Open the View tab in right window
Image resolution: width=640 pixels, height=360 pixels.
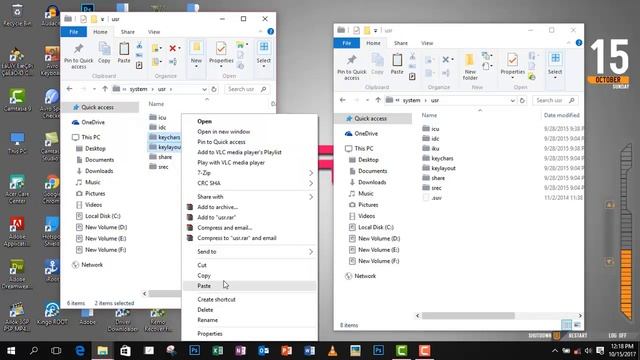point(427,43)
